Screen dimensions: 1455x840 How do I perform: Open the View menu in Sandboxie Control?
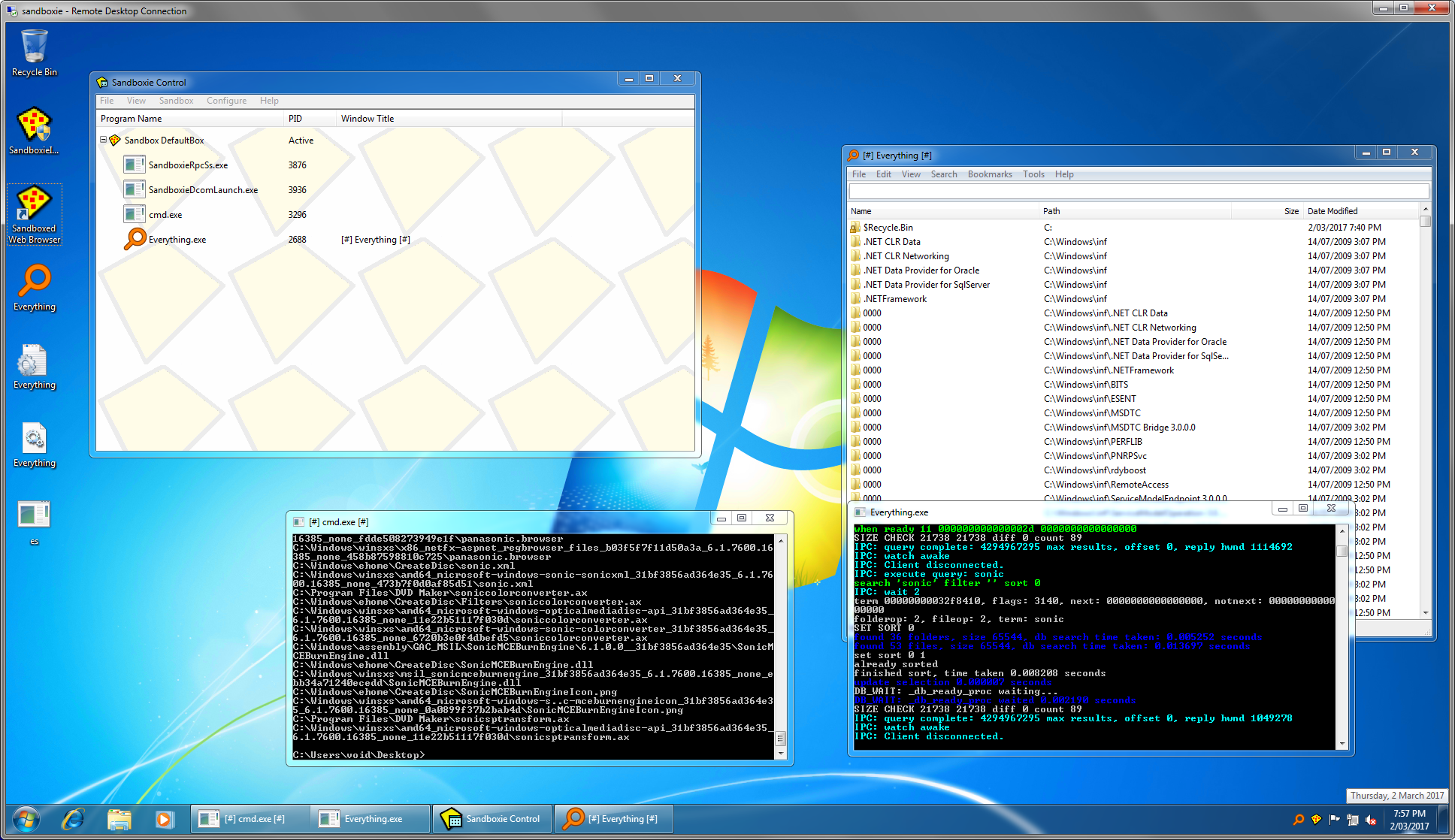click(136, 101)
